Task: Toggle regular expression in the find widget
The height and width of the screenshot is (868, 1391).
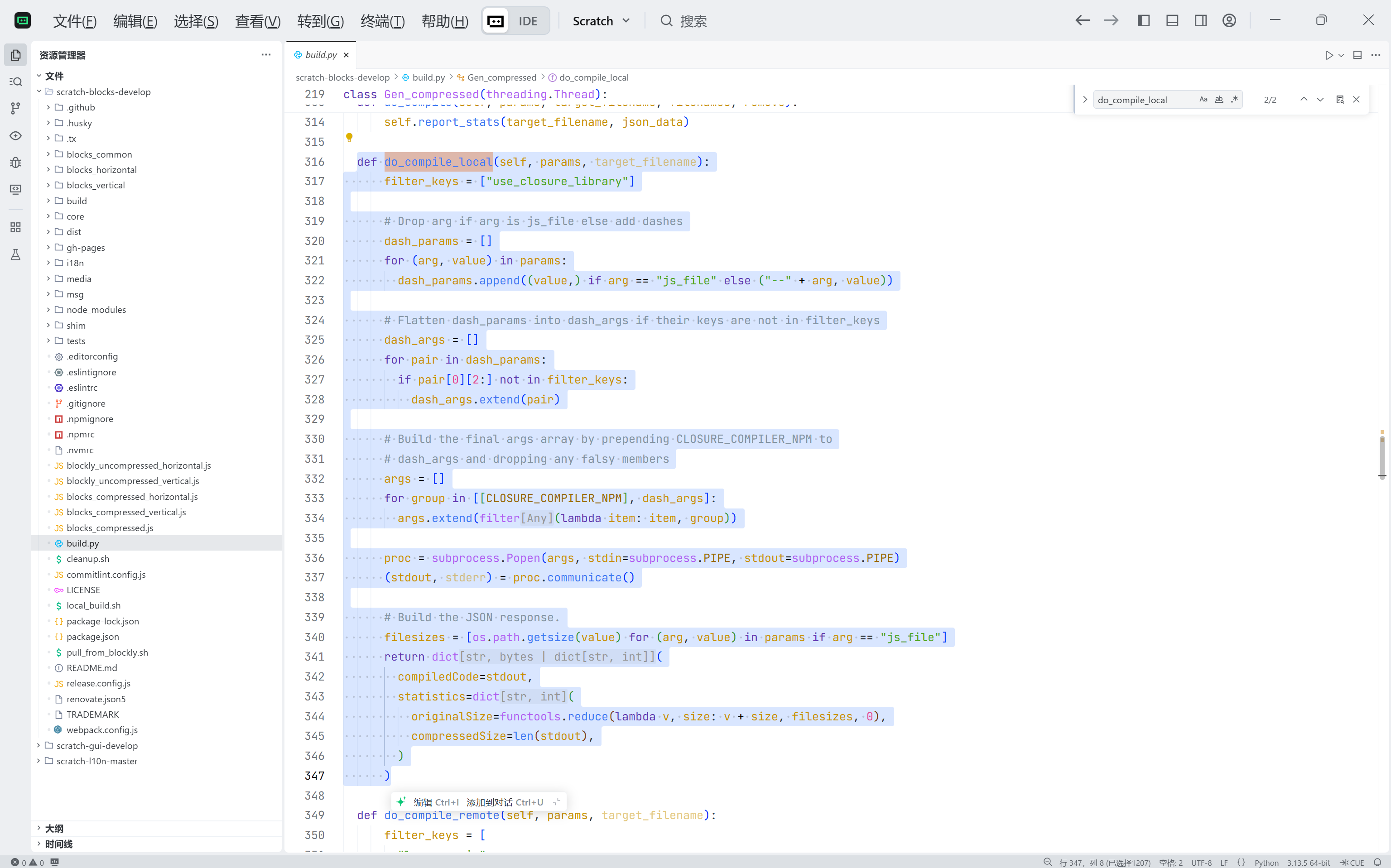Action: coord(1234,99)
